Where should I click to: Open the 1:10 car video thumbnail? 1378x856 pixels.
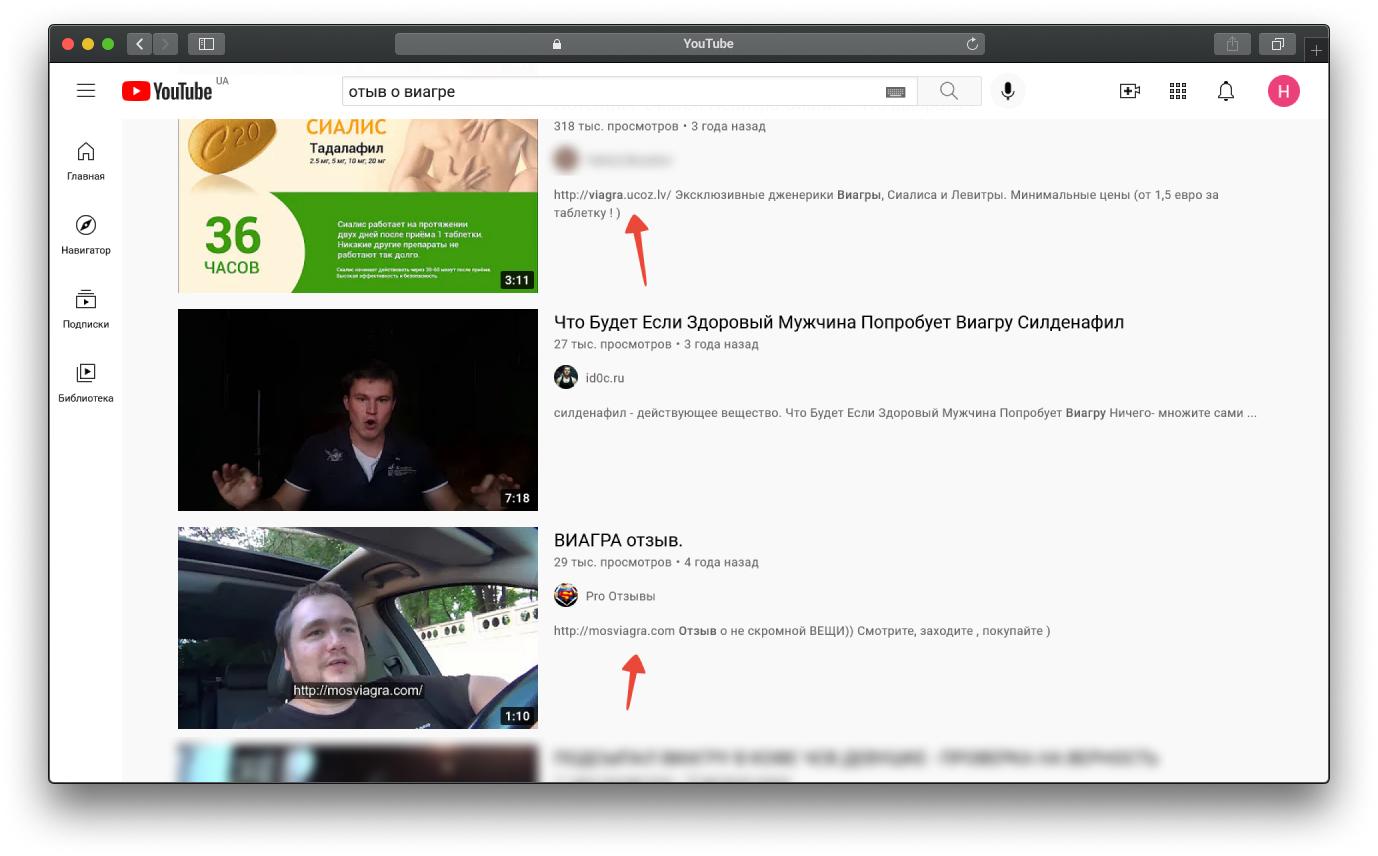(x=358, y=628)
